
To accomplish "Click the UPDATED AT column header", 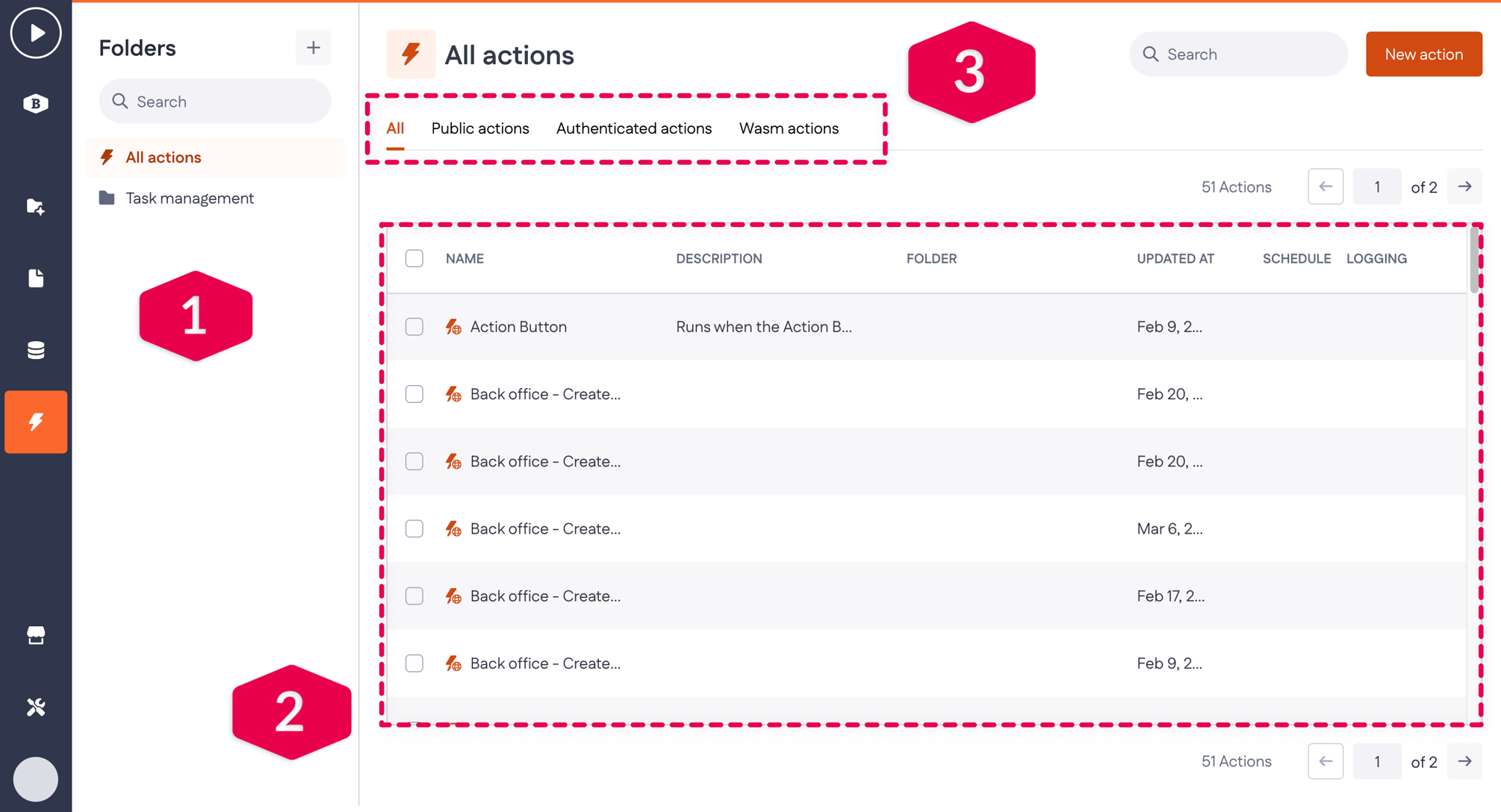I will (x=1175, y=258).
